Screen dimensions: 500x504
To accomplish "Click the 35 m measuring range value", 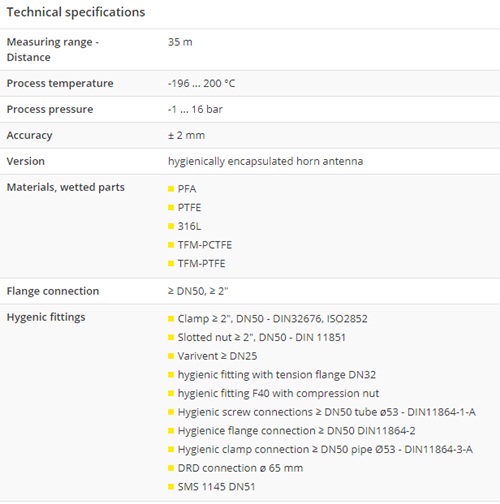I will (180, 42).
